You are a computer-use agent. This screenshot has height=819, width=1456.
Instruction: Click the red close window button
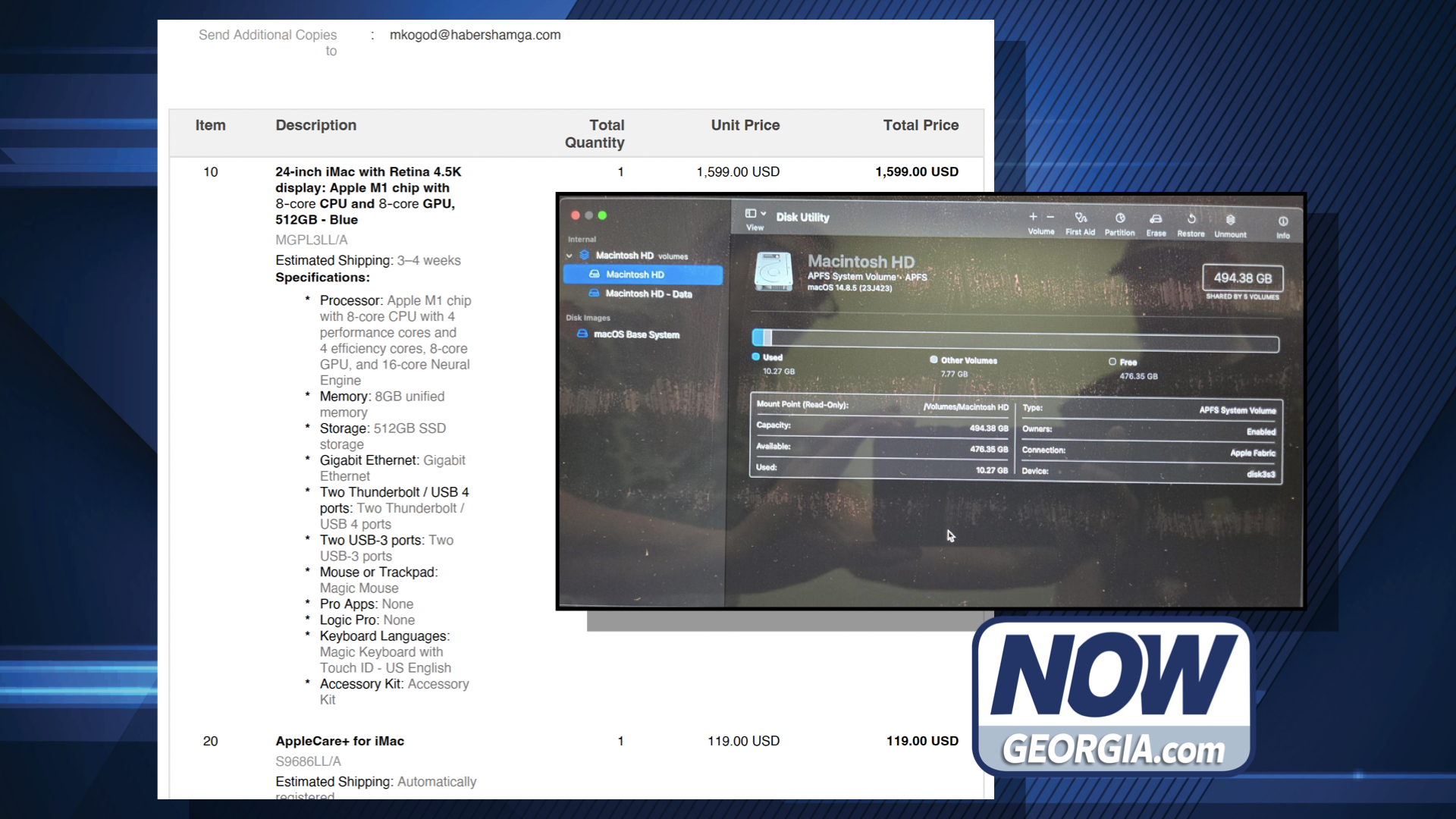point(576,215)
